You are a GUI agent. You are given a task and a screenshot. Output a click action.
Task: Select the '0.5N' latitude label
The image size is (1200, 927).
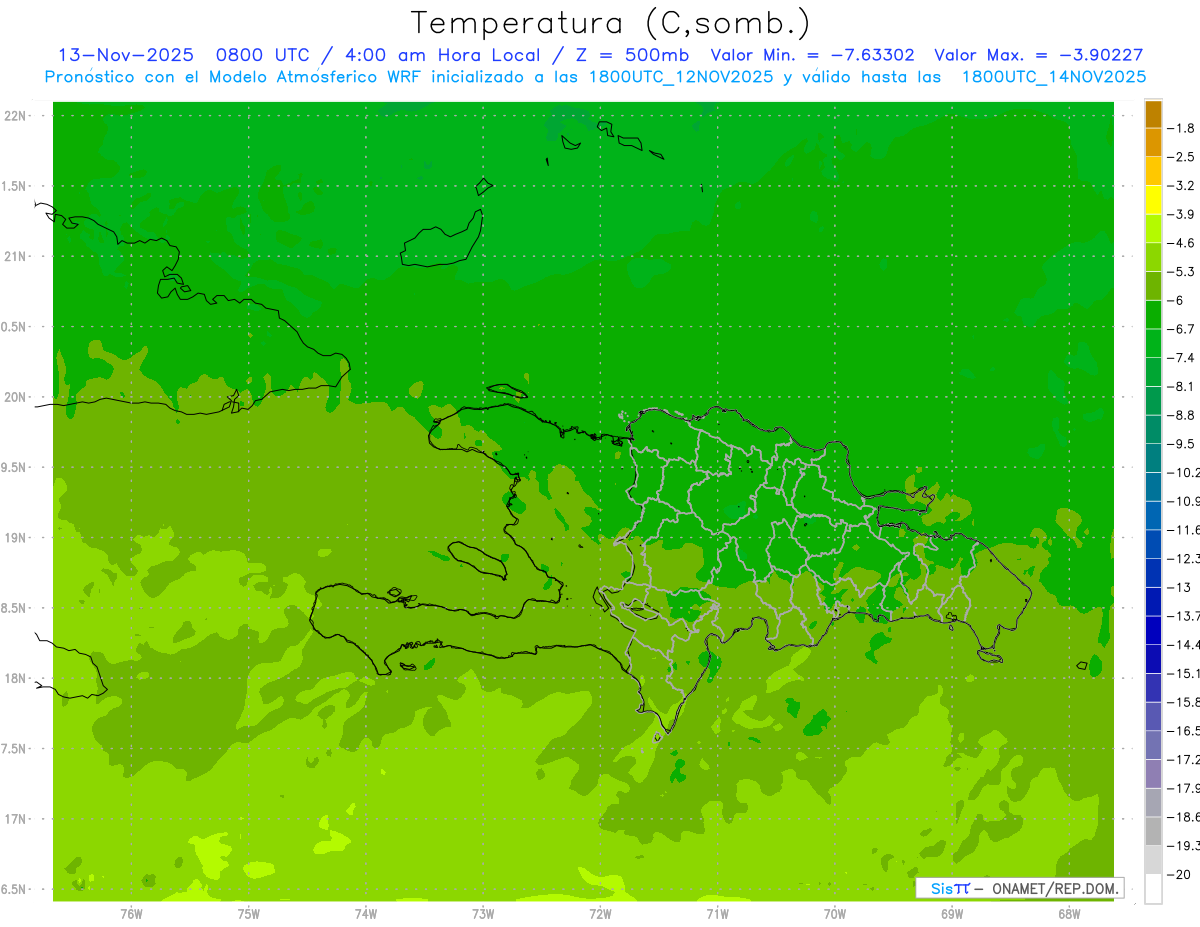click(15, 327)
